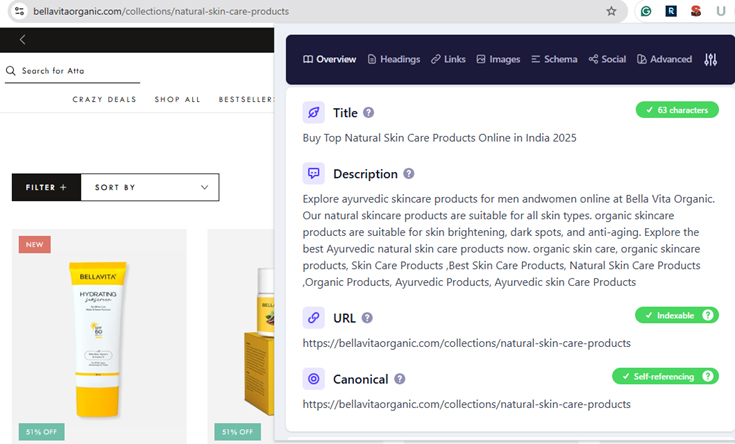Image resolution: width=735 pixels, height=444 pixels.
Task: Click the 51% OFF tag on sunscreen
Action: [x=41, y=432]
